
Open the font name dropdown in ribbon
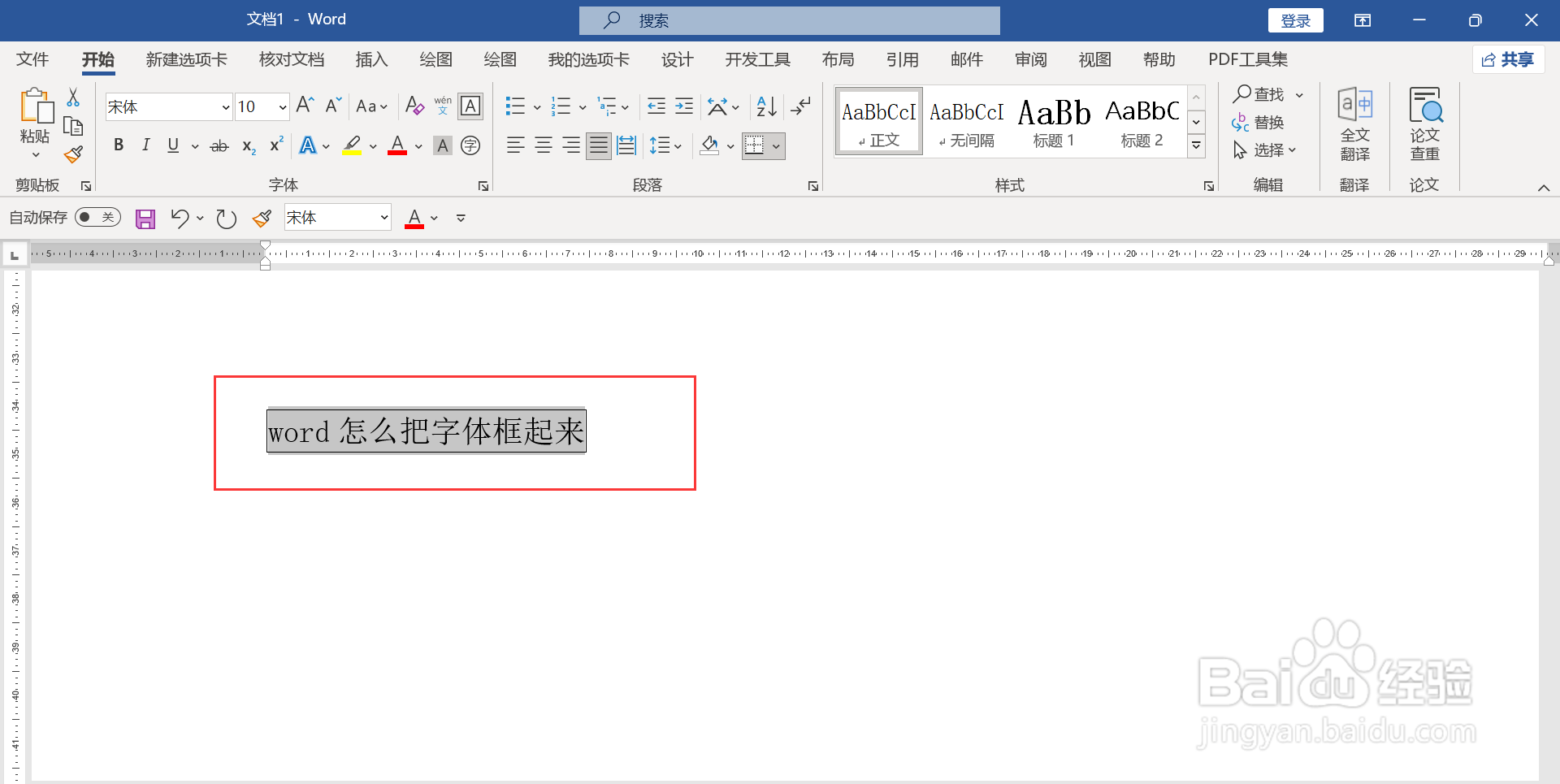[x=225, y=107]
